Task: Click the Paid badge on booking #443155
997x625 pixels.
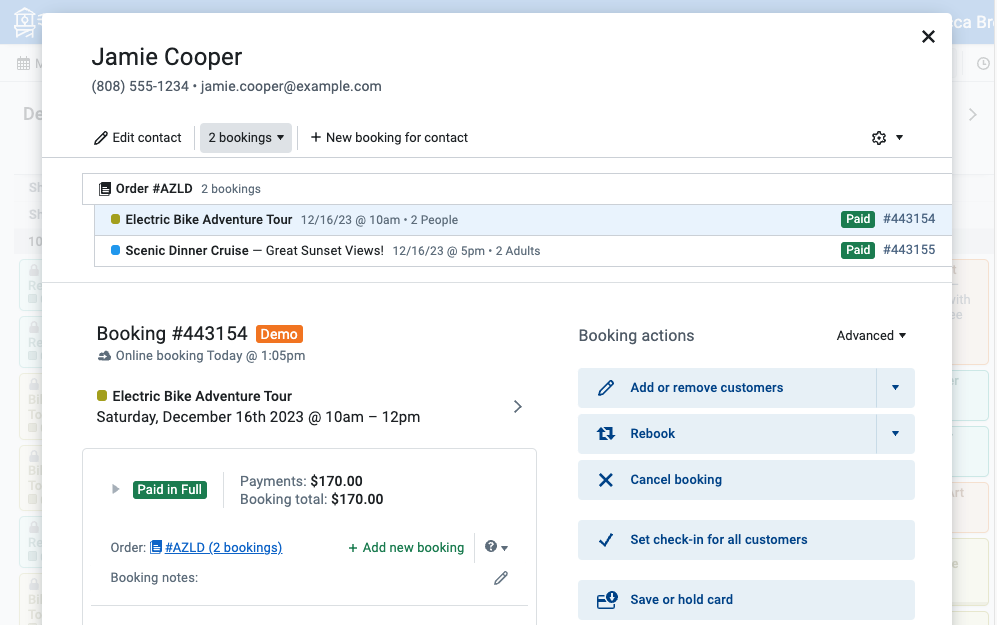Action: point(857,250)
